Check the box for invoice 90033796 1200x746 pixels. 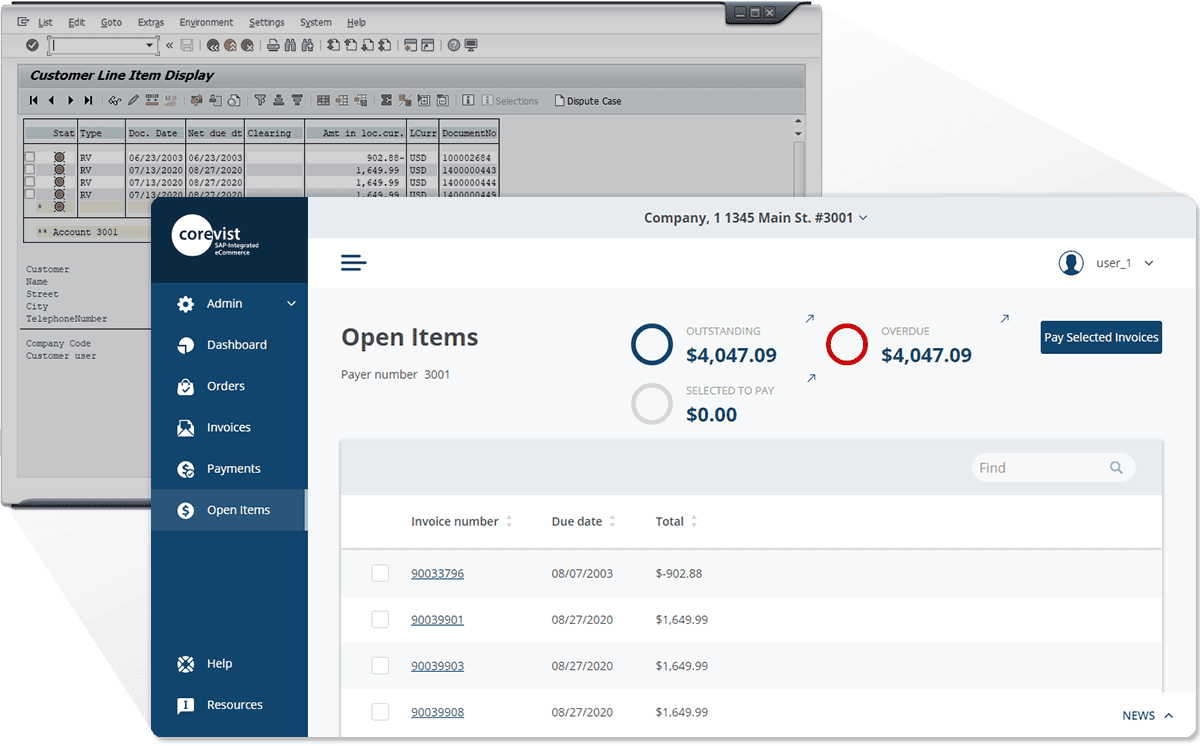(380, 573)
